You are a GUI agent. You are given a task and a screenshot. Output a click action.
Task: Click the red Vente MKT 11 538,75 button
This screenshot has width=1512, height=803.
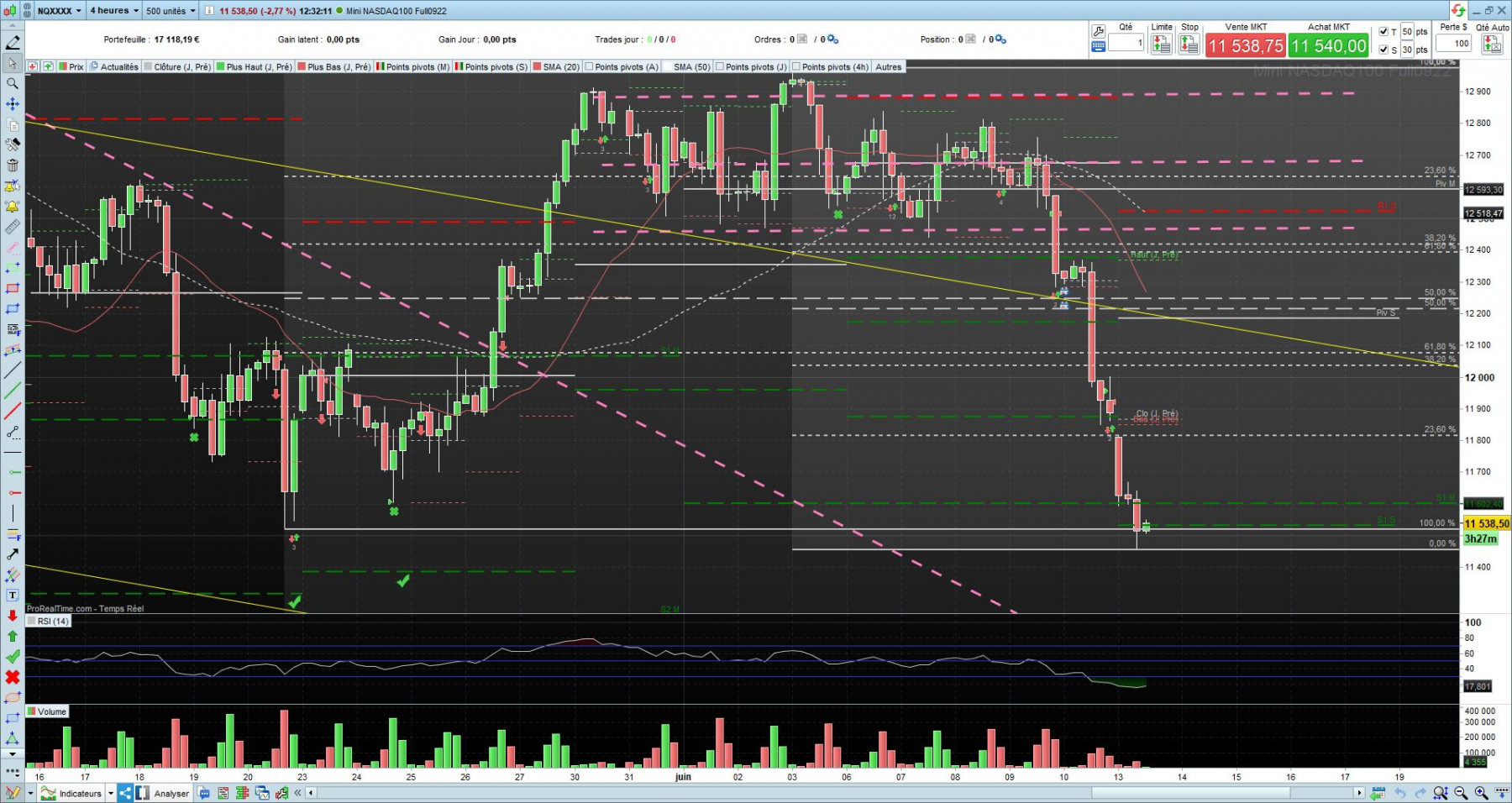pyautogui.click(x=1245, y=45)
